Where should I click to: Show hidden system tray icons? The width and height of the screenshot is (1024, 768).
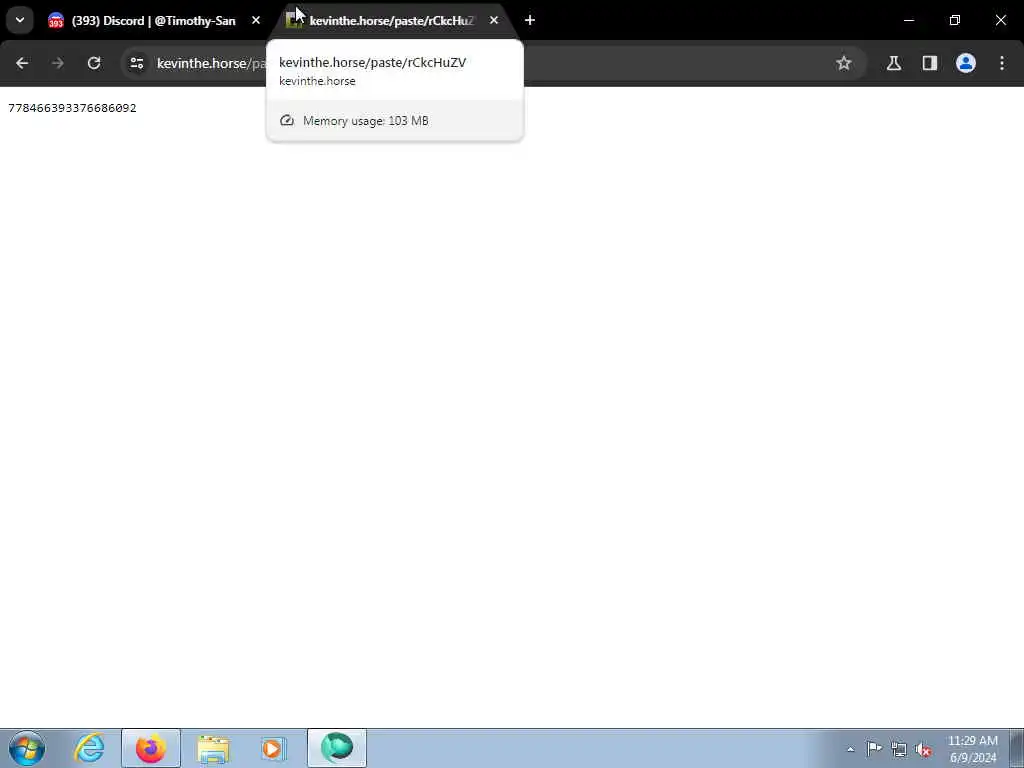(850, 749)
